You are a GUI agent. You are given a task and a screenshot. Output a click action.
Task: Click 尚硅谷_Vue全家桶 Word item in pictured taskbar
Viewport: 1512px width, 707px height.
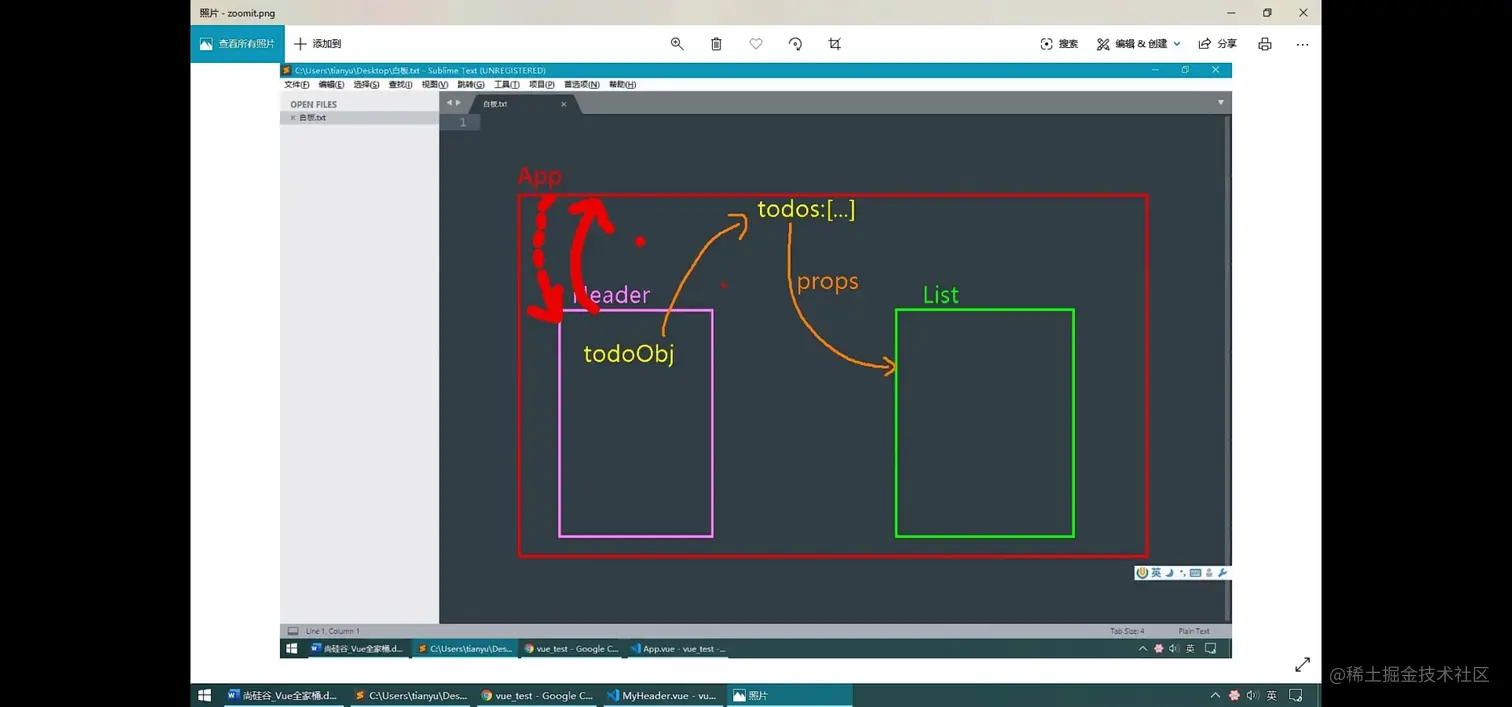357,649
